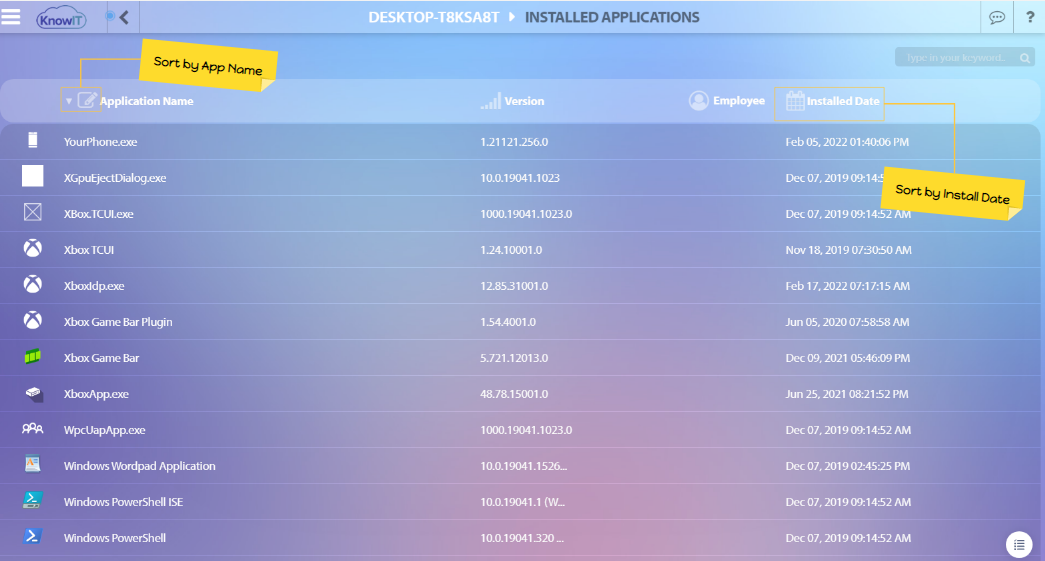Open the hamburger main menu
Viewport: 1045px width, 561px height.
click(x=11, y=17)
